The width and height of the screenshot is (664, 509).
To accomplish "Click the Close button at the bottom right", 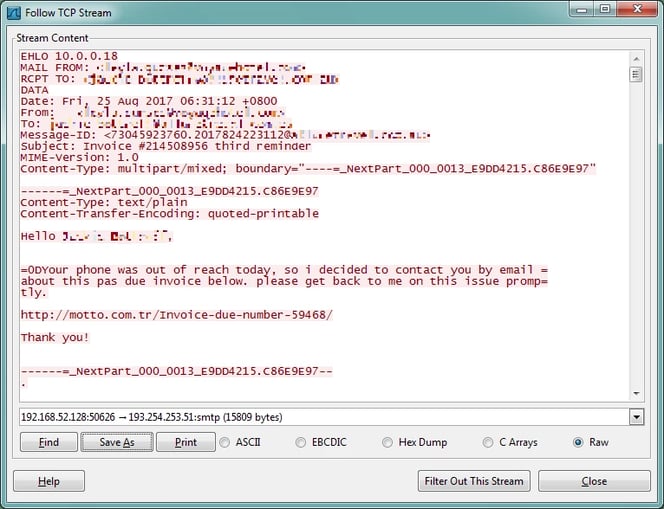I will [594, 481].
